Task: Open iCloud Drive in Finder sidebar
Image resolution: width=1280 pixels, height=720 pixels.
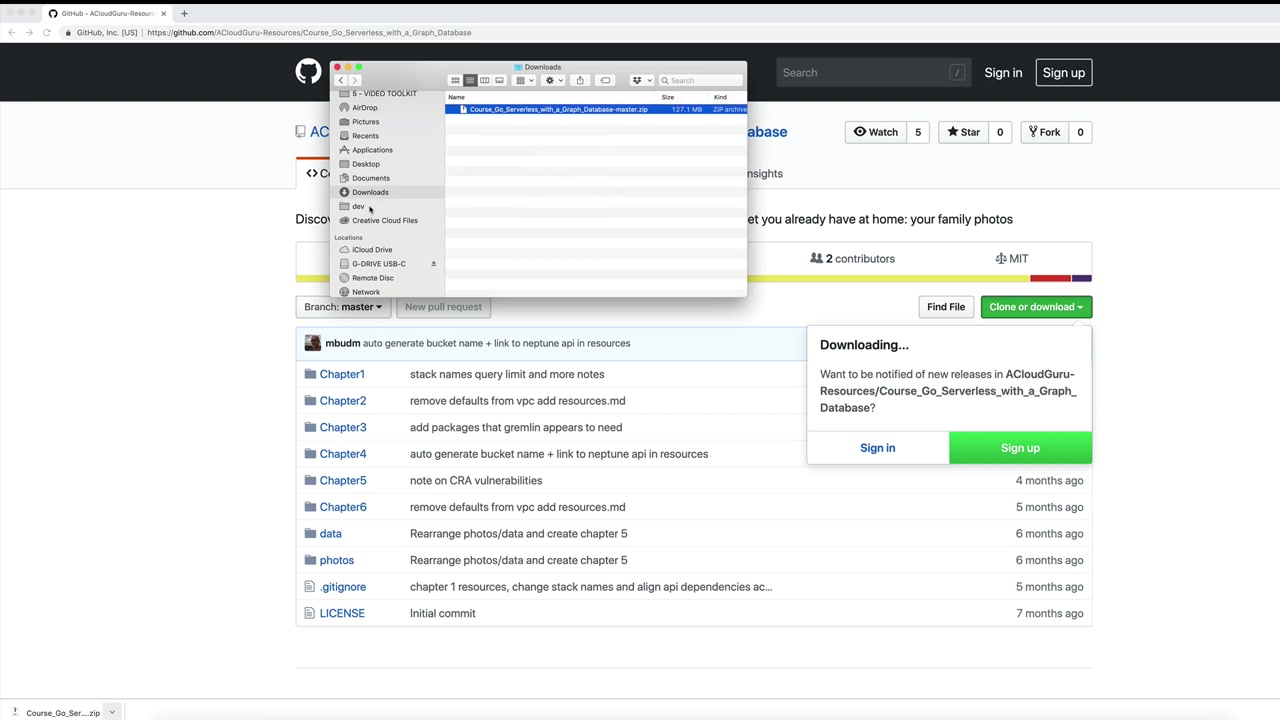Action: (371, 250)
